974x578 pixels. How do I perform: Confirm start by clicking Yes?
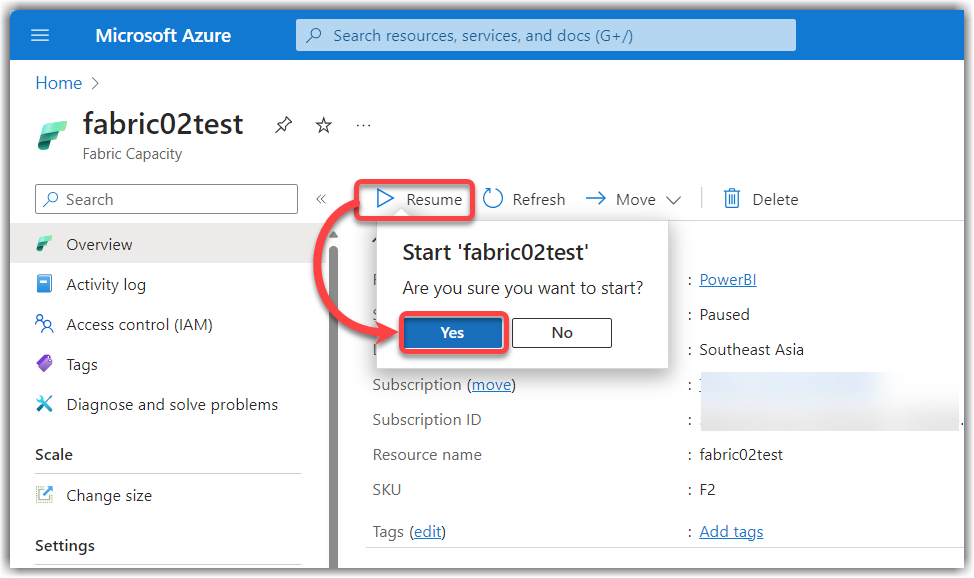click(452, 333)
